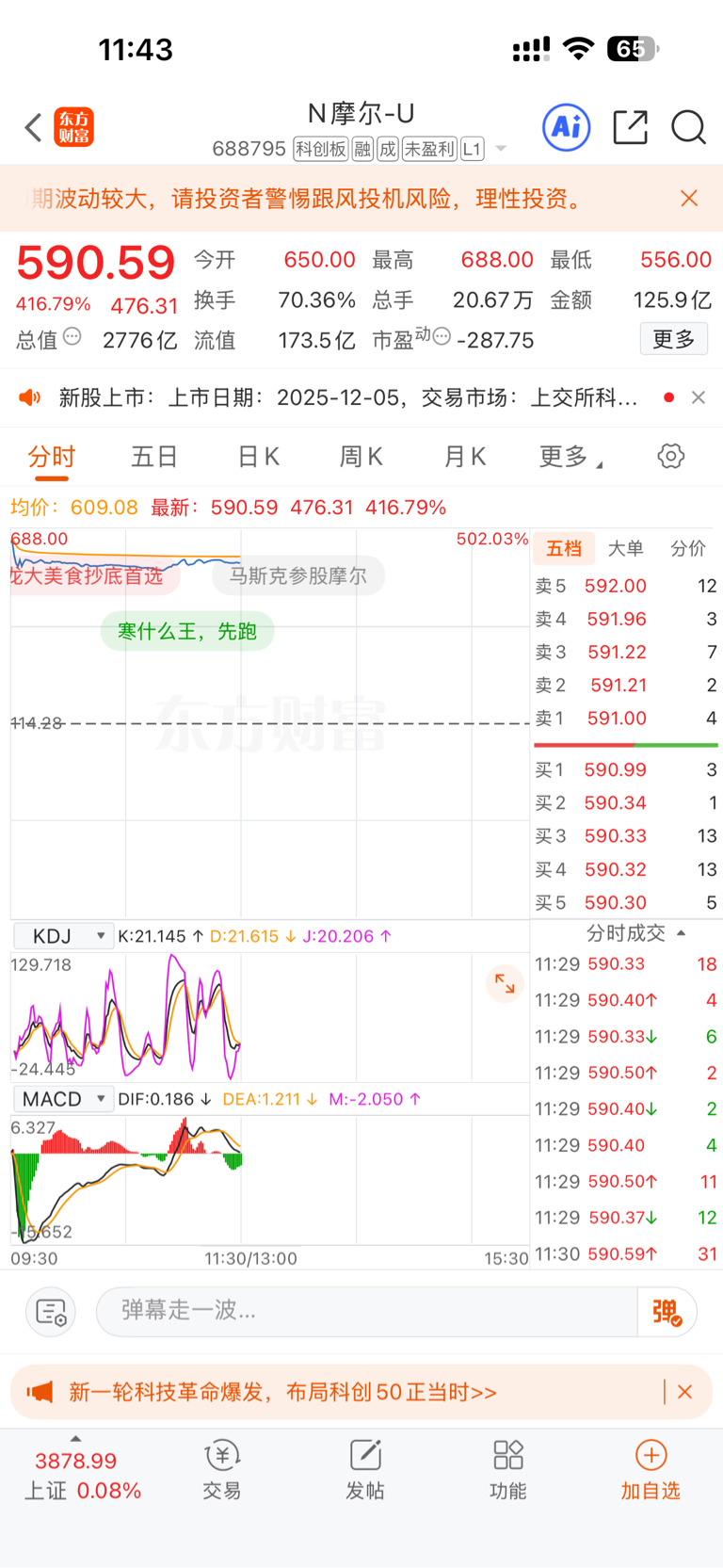Screen dimensions: 723x1568
Task: Tap the current price 590.59
Action: click(96, 263)
